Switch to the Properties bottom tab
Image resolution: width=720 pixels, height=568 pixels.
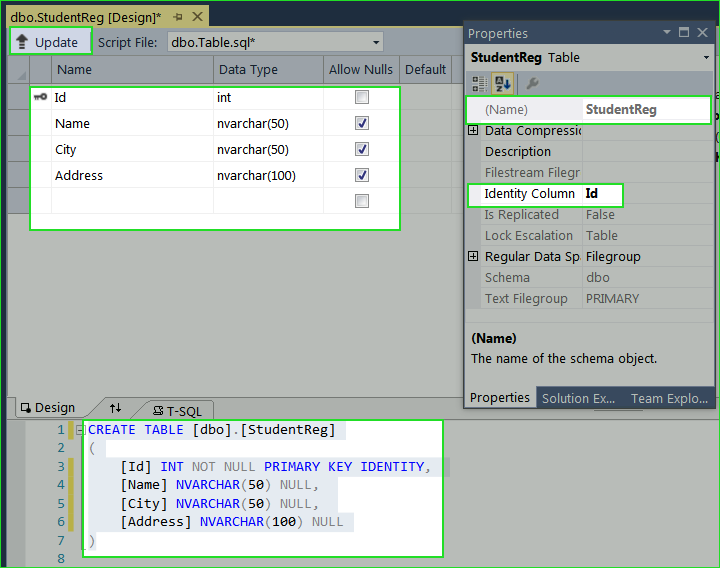pyautogui.click(x=500, y=398)
